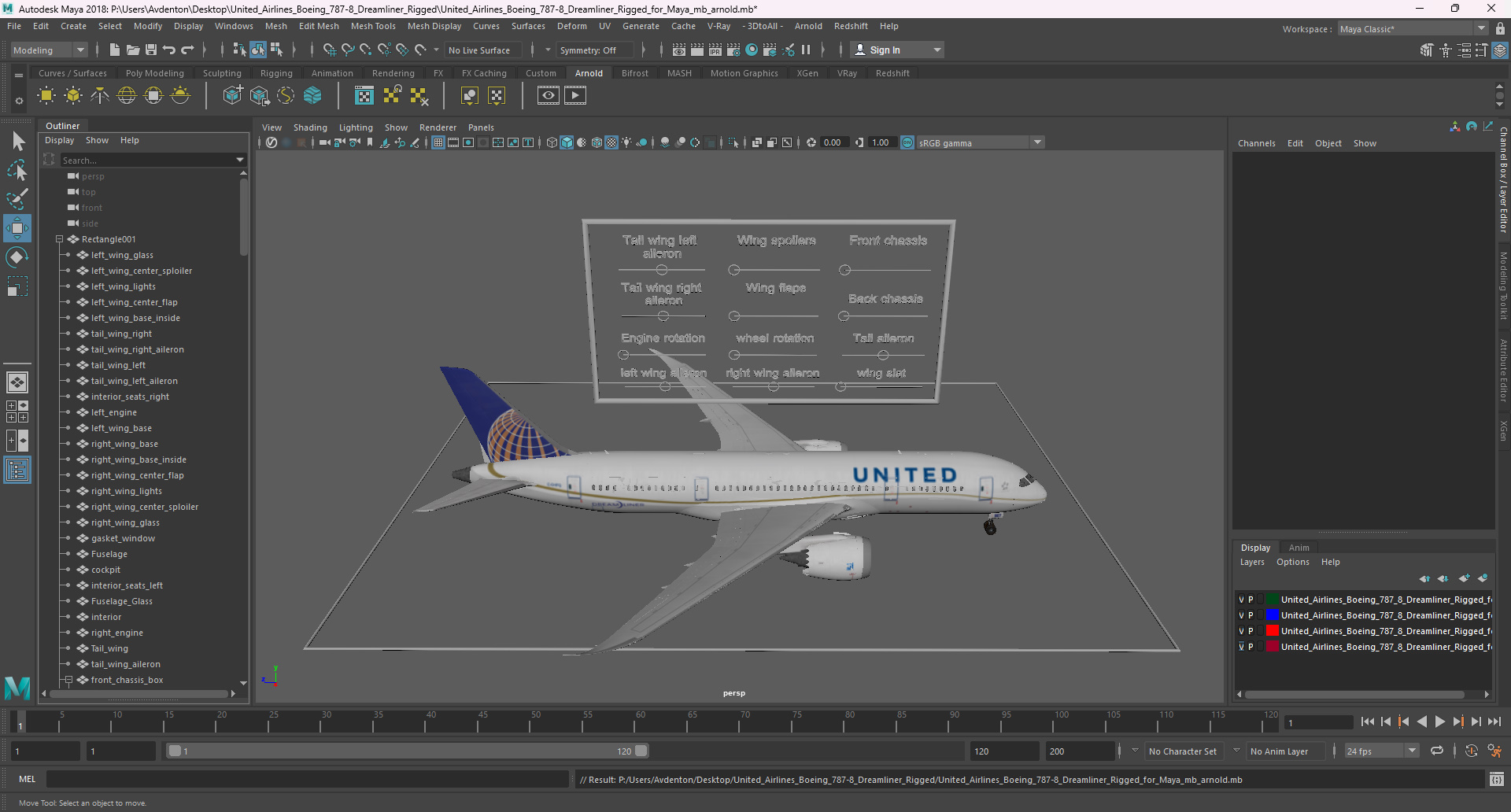Click the playback range slider bar

click(x=408, y=751)
